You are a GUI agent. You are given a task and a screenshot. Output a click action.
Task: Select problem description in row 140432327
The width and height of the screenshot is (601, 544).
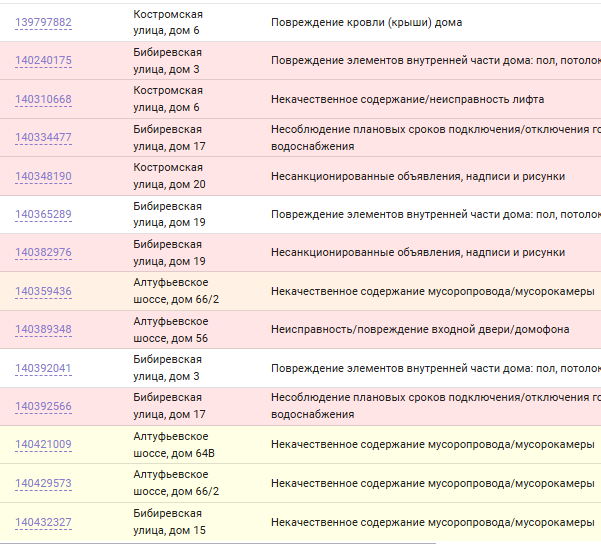click(433, 523)
